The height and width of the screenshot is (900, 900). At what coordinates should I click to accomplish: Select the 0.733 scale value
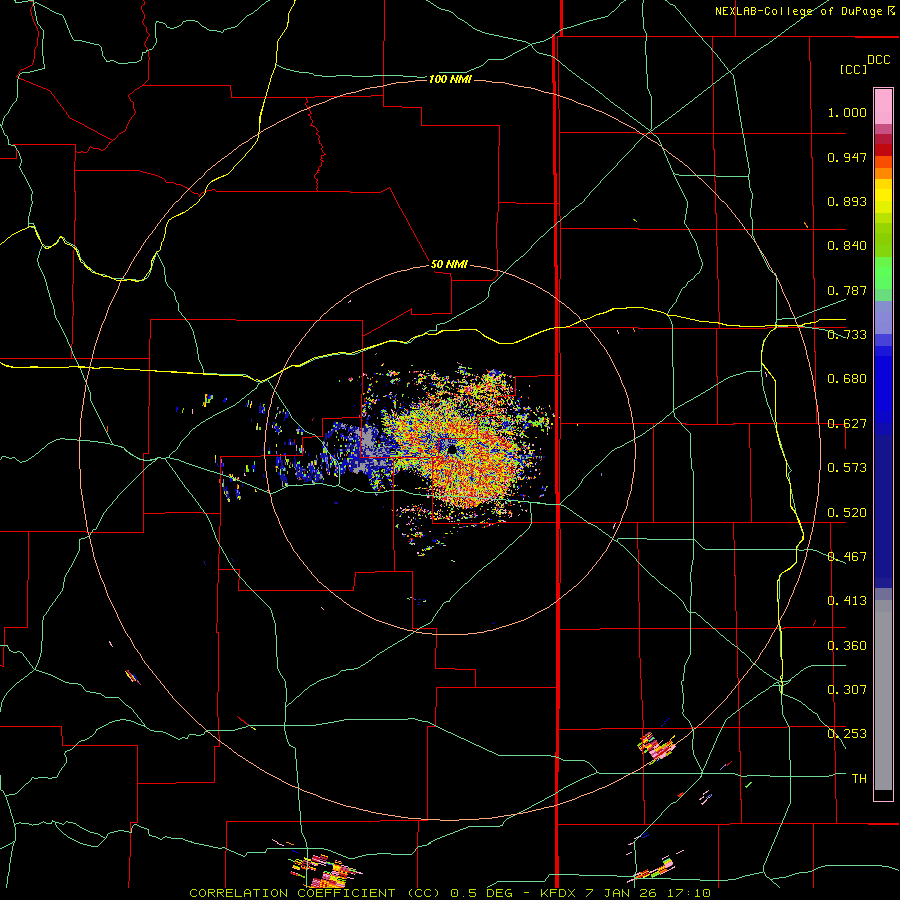[x=847, y=335]
